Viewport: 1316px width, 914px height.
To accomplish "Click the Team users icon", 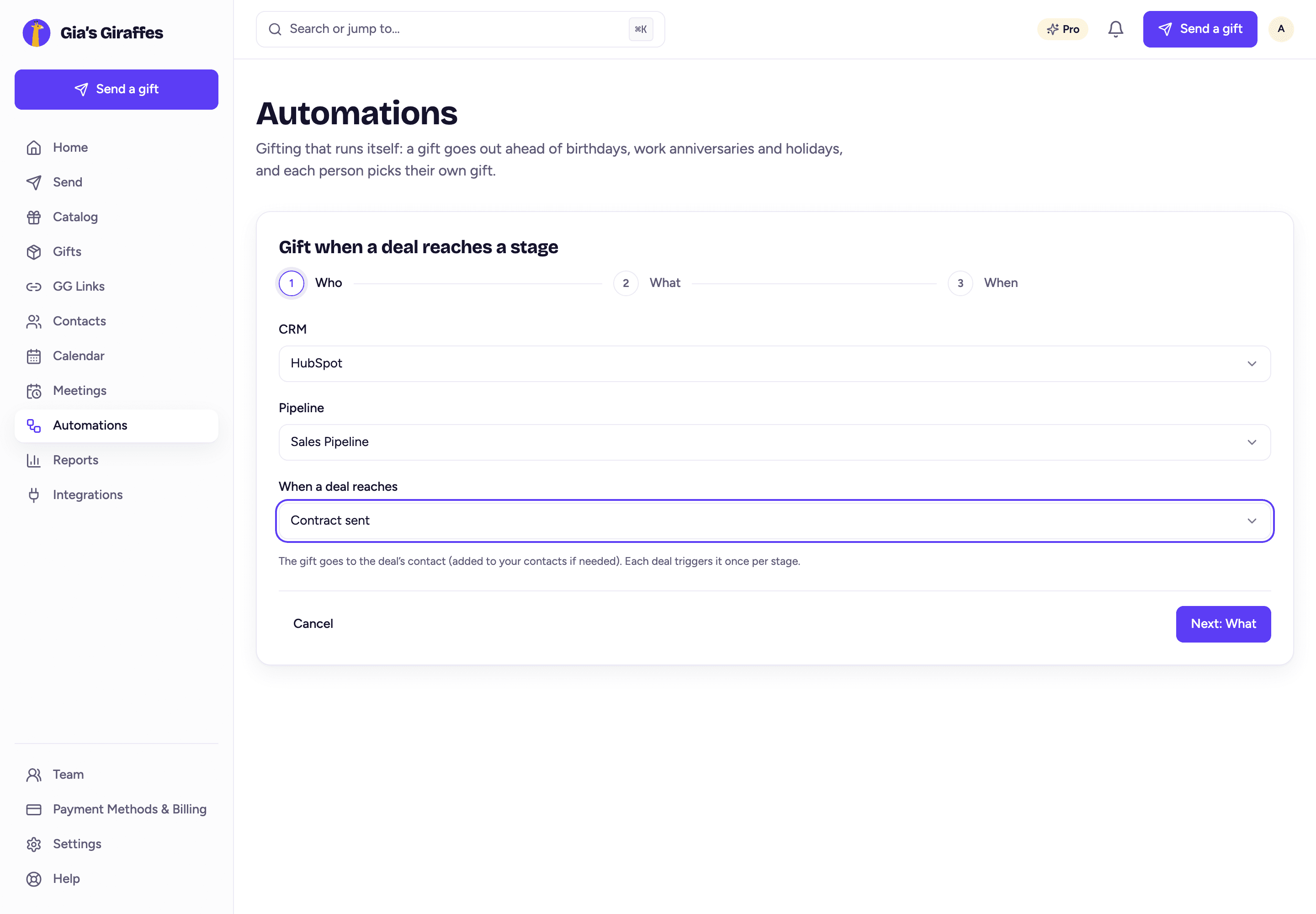I will point(34,775).
